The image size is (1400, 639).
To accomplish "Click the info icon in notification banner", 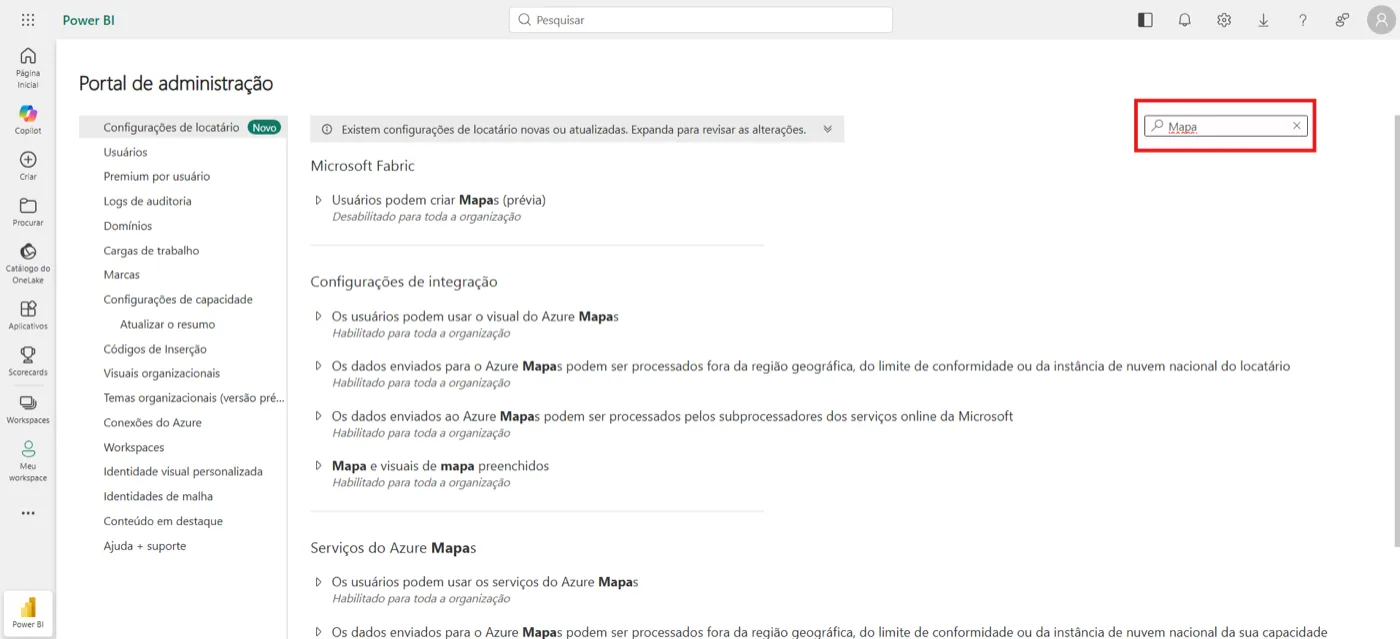I will point(327,129).
